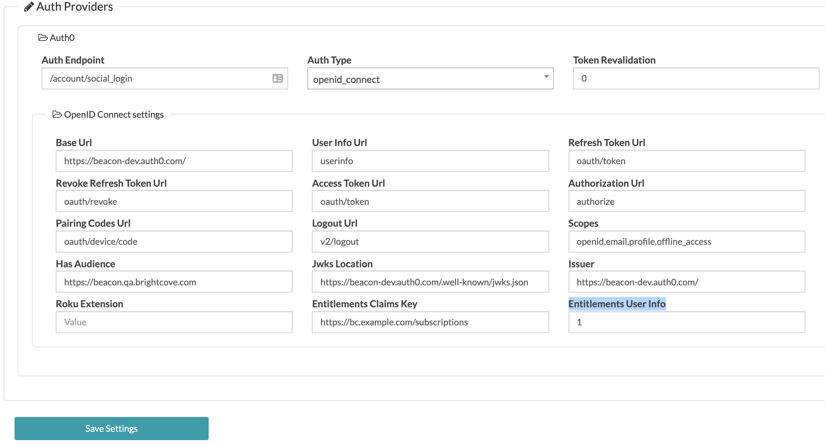Select the User Info Url field
The image size is (825, 445).
click(430, 161)
